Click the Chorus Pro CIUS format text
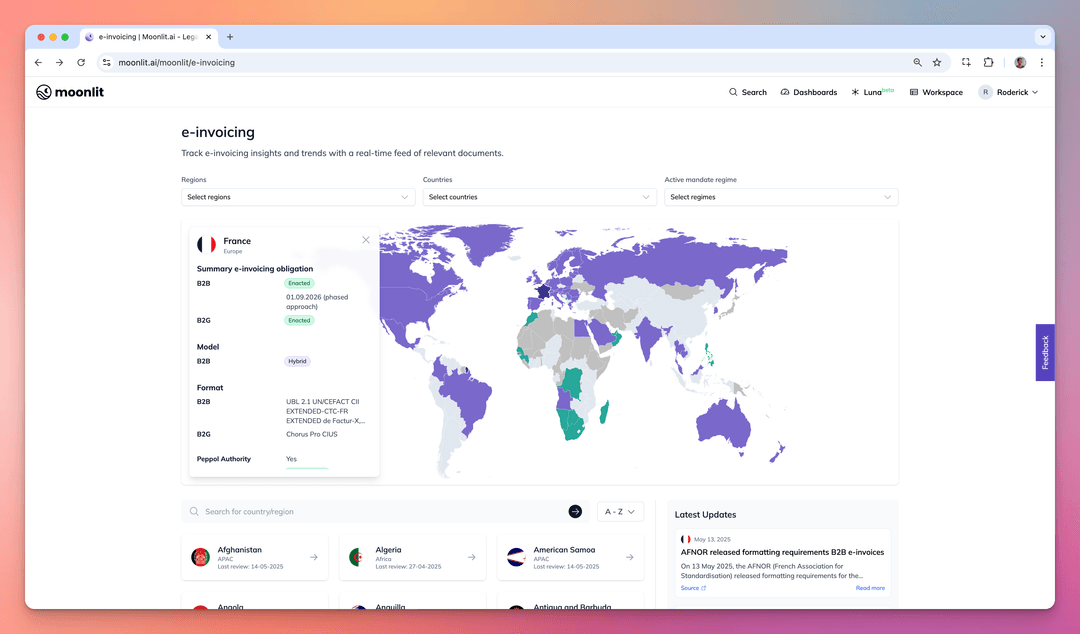The image size is (1080, 634). tap(312, 434)
